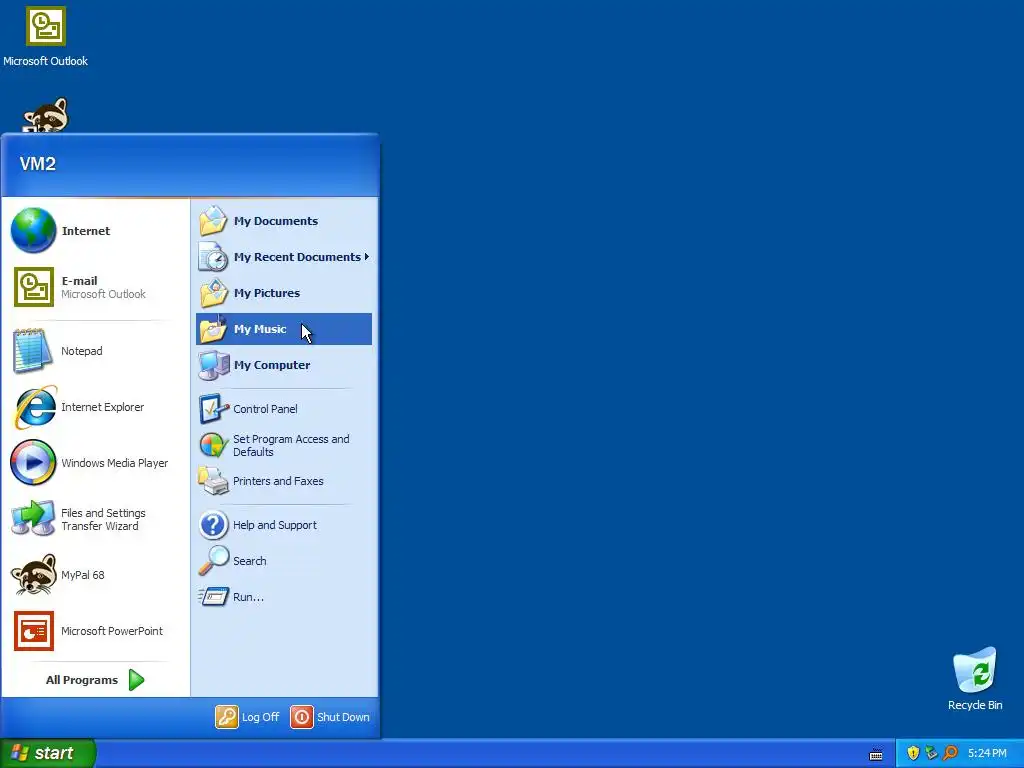Click the My Computer monitor icon
Viewport: 1024px width, 768px height.
coord(214,365)
